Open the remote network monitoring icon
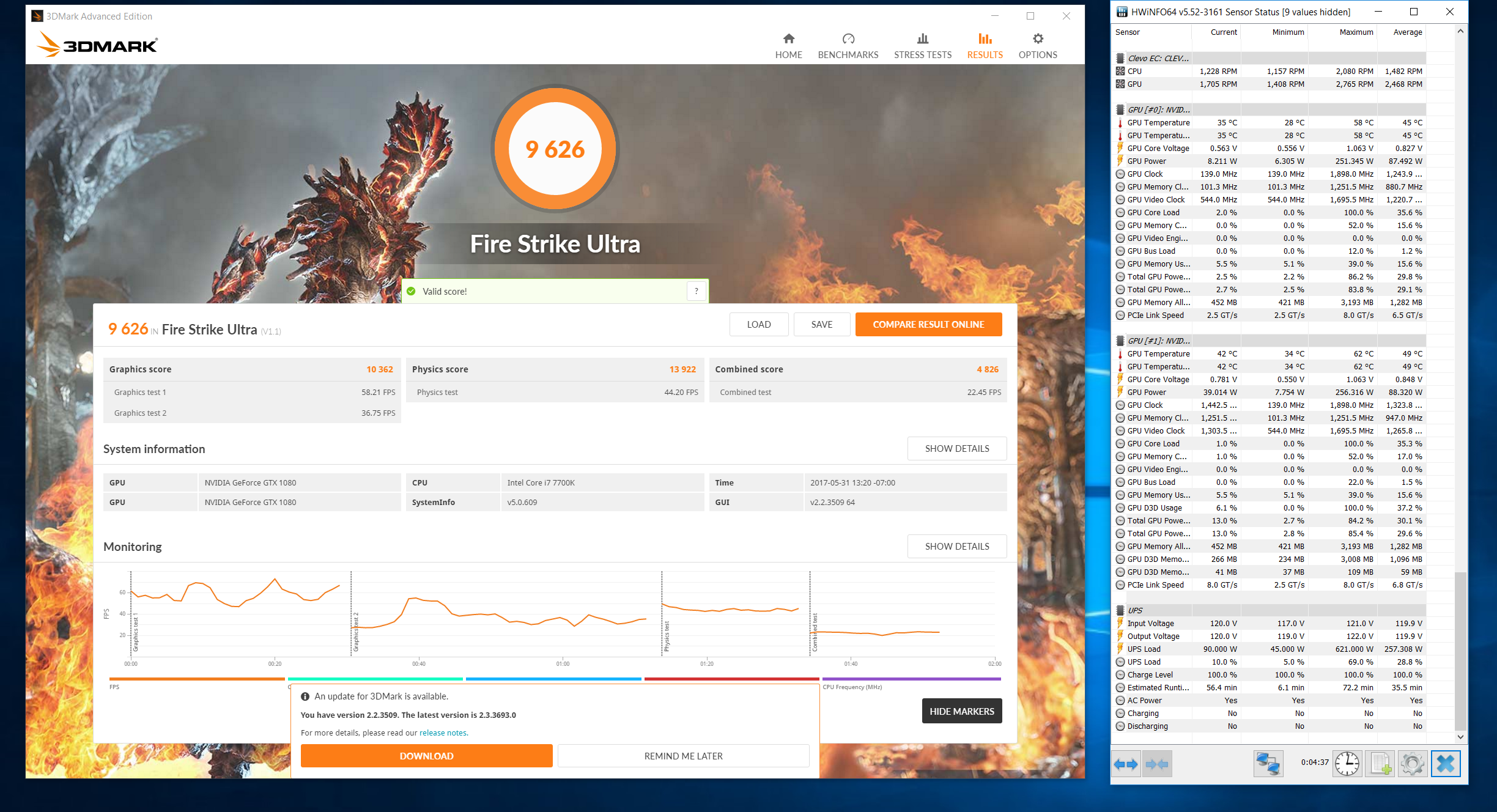The image size is (1497, 812). [1268, 764]
